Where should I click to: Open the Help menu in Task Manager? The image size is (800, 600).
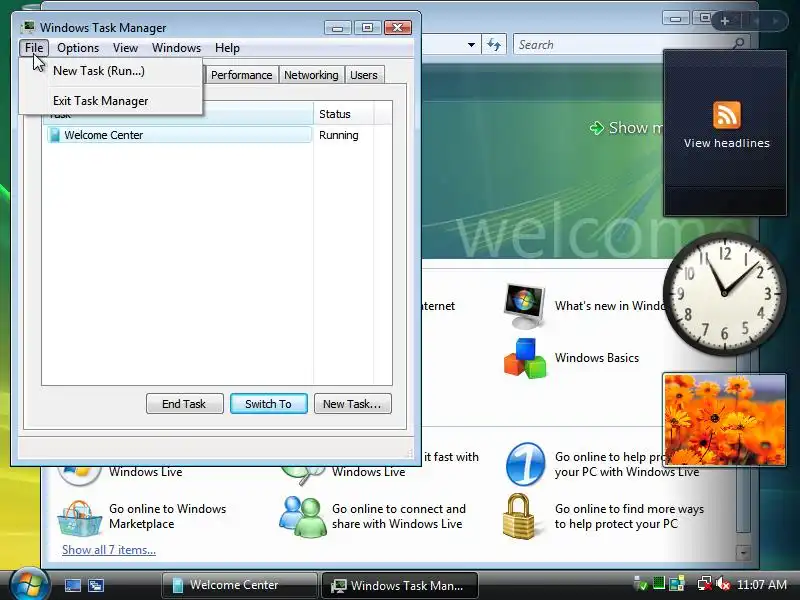pyautogui.click(x=227, y=48)
